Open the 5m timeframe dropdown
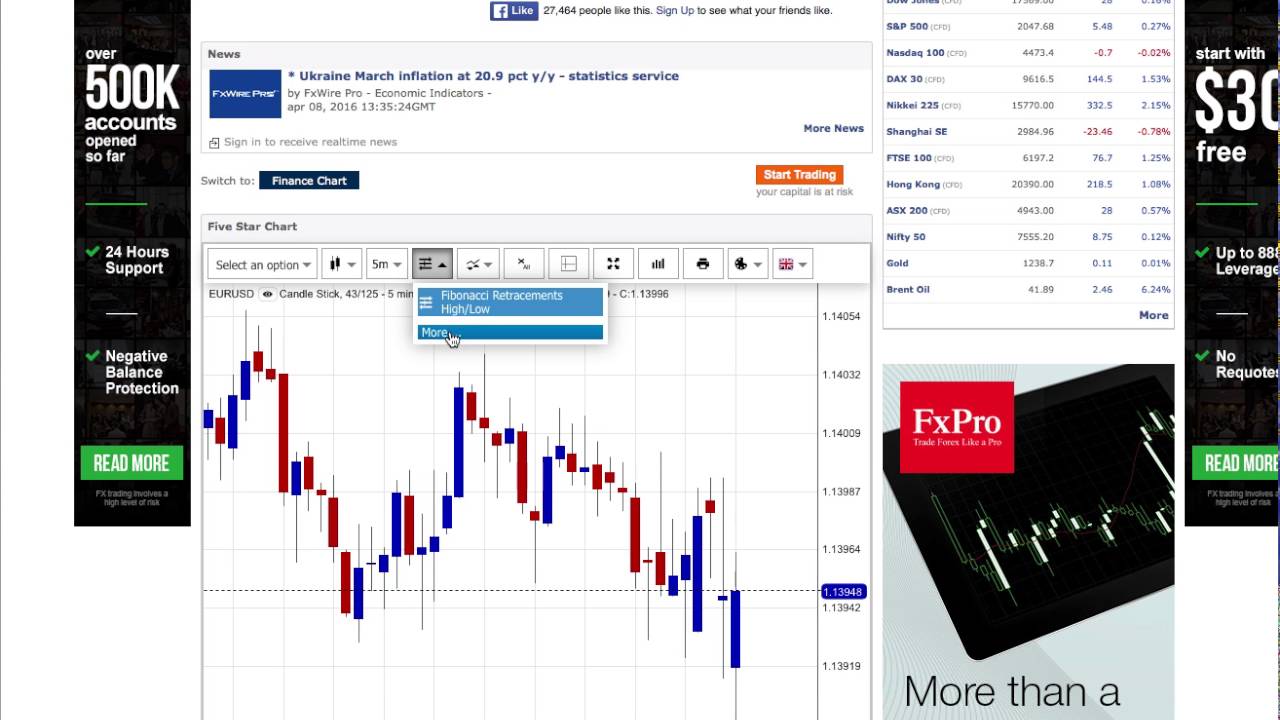Image resolution: width=1280 pixels, height=720 pixels. pyautogui.click(x=386, y=264)
